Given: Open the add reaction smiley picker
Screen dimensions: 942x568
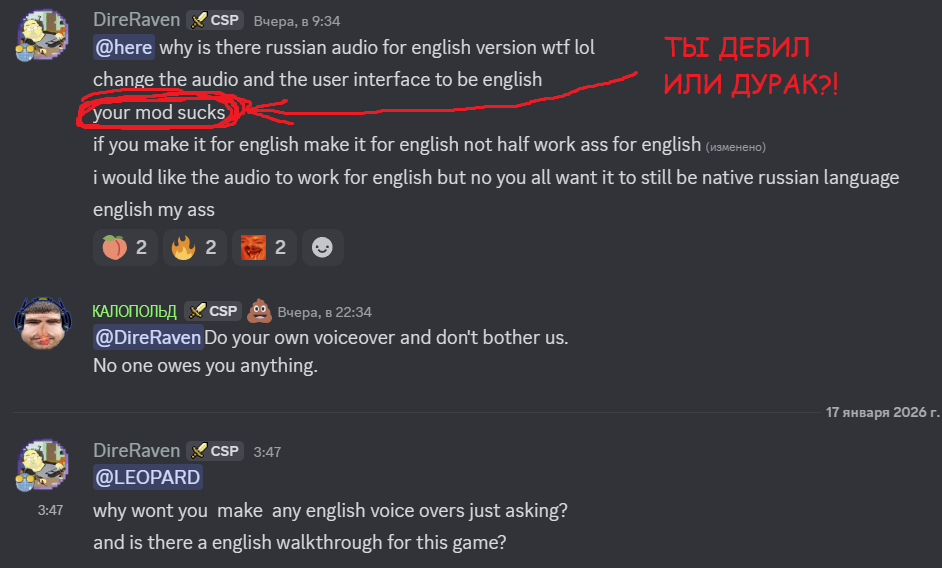Looking at the screenshot, I should point(323,247).
